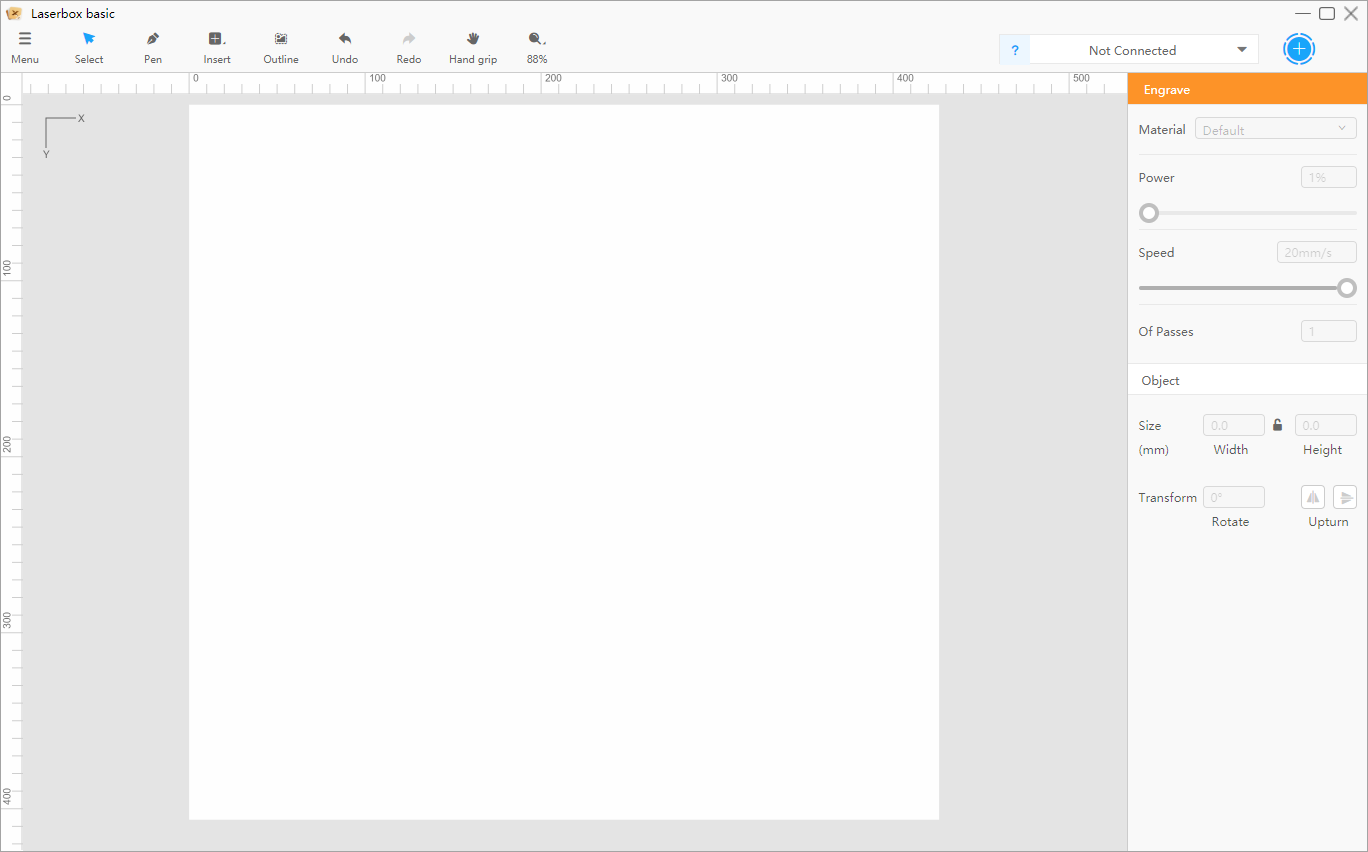The image size is (1368, 852).
Task: Click the Speed 20mm/s field
Action: pos(1317,252)
